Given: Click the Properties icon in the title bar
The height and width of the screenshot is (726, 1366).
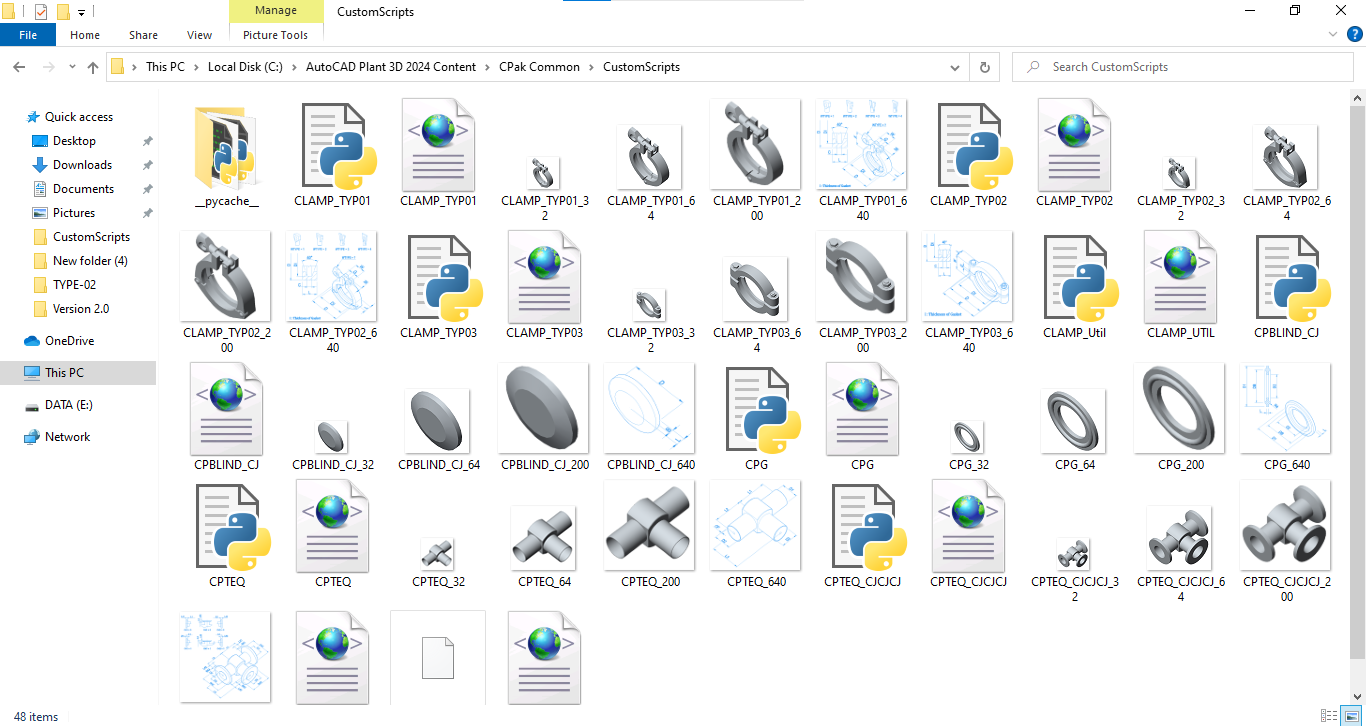Looking at the screenshot, I should coord(41,12).
